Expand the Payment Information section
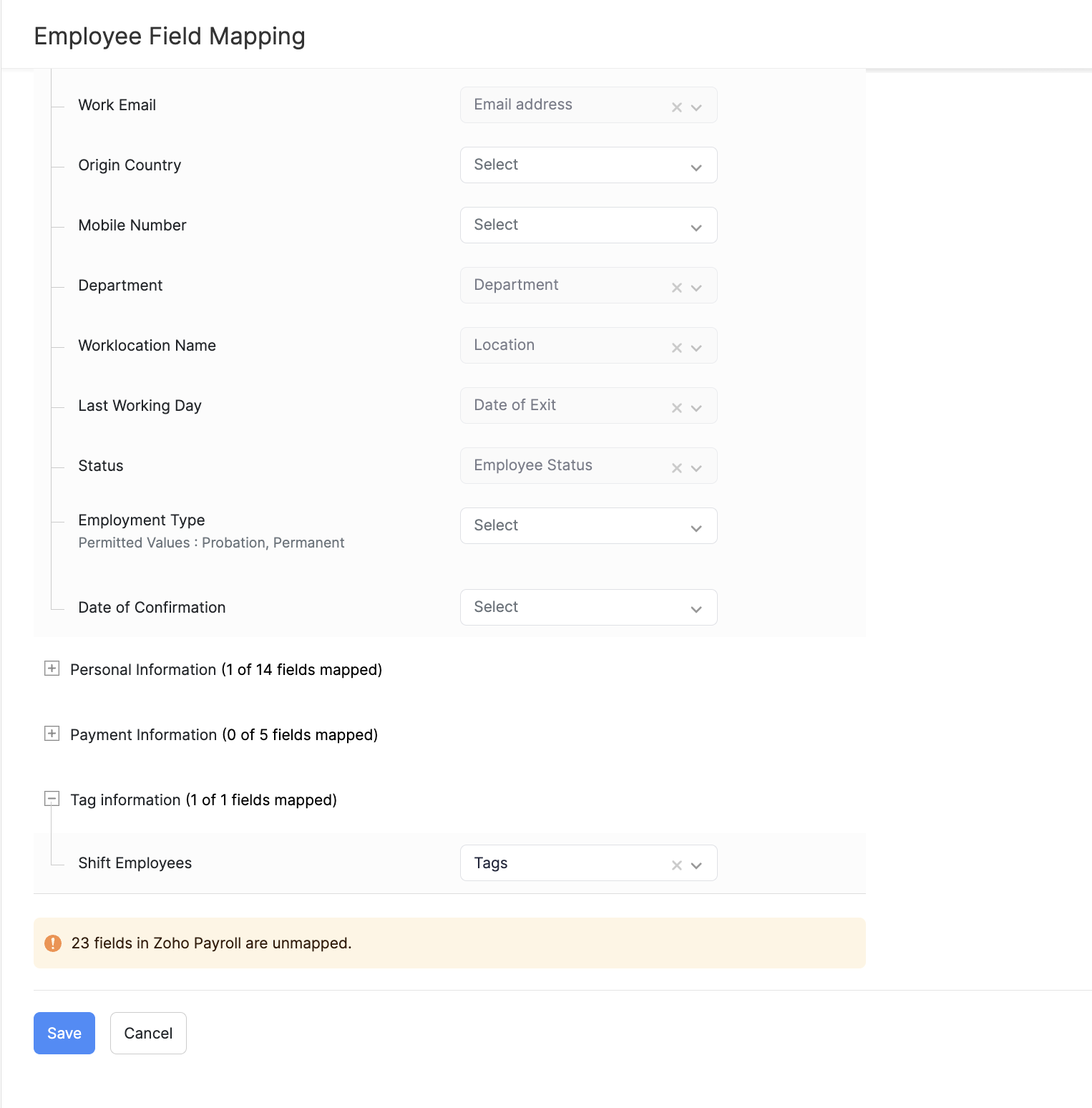Image resolution: width=1092 pixels, height=1108 pixels. coord(52,734)
